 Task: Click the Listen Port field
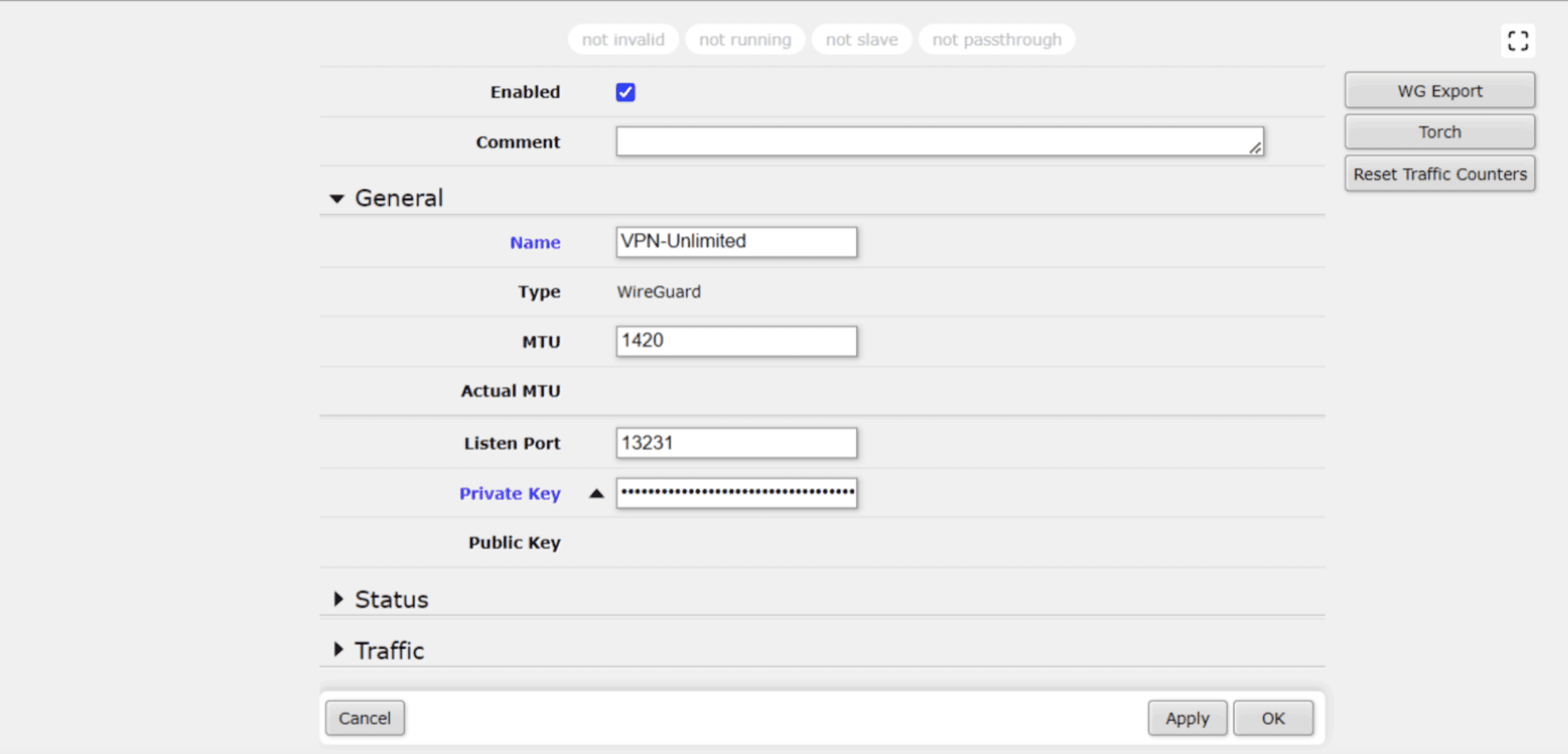[736, 442]
